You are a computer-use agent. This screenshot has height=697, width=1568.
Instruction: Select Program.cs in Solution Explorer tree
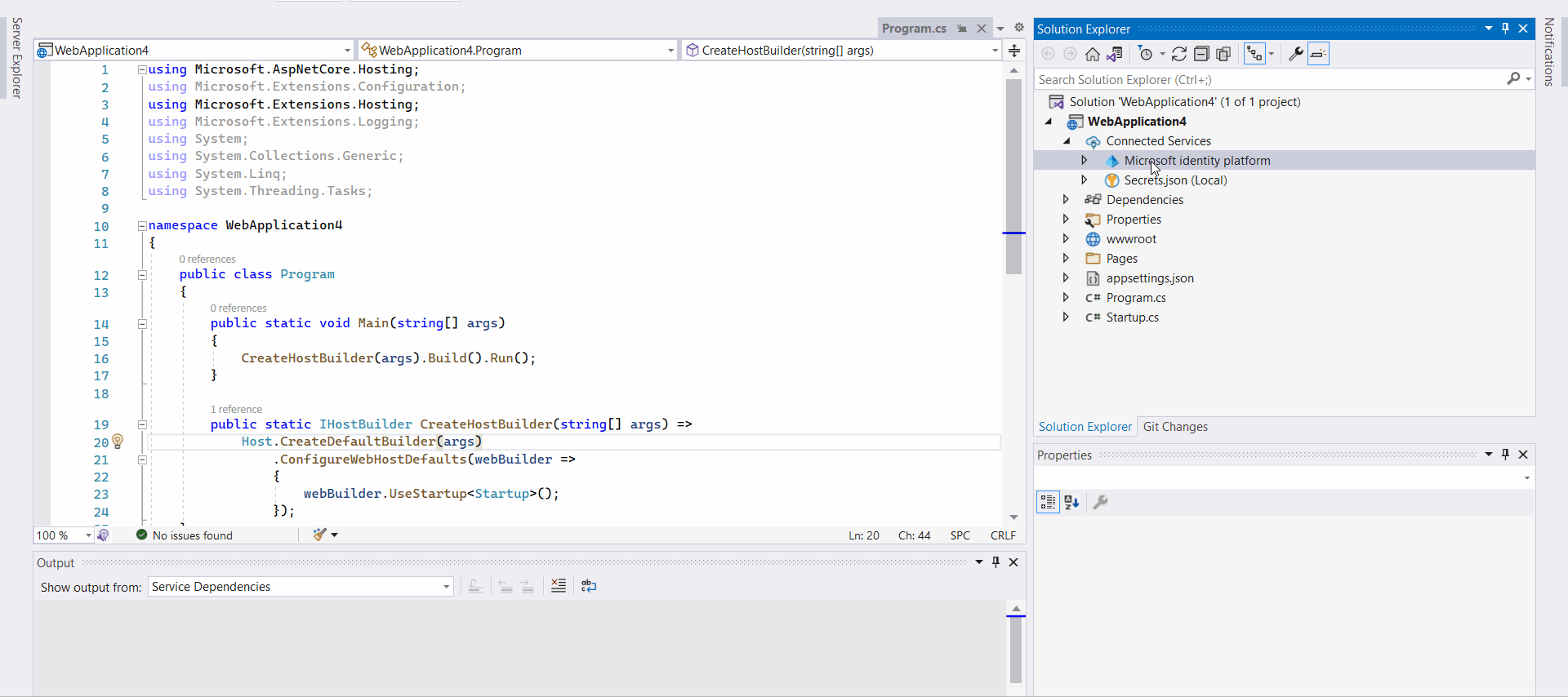click(1136, 298)
